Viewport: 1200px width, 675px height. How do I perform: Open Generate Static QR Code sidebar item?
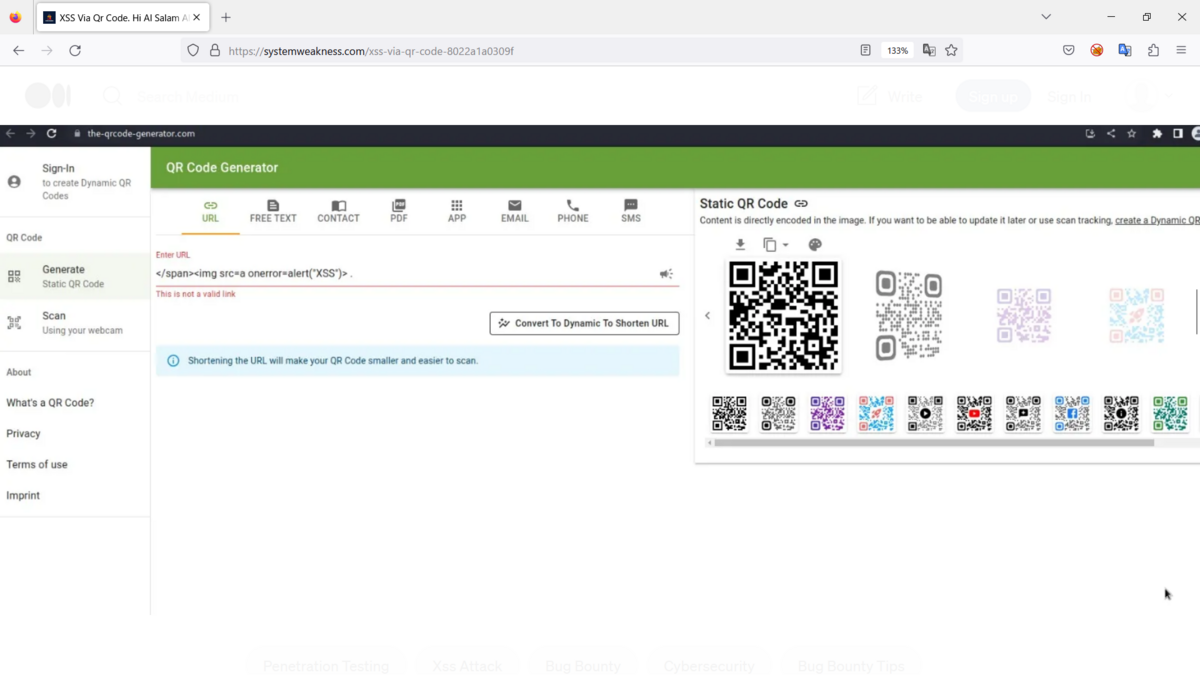tap(75, 276)
